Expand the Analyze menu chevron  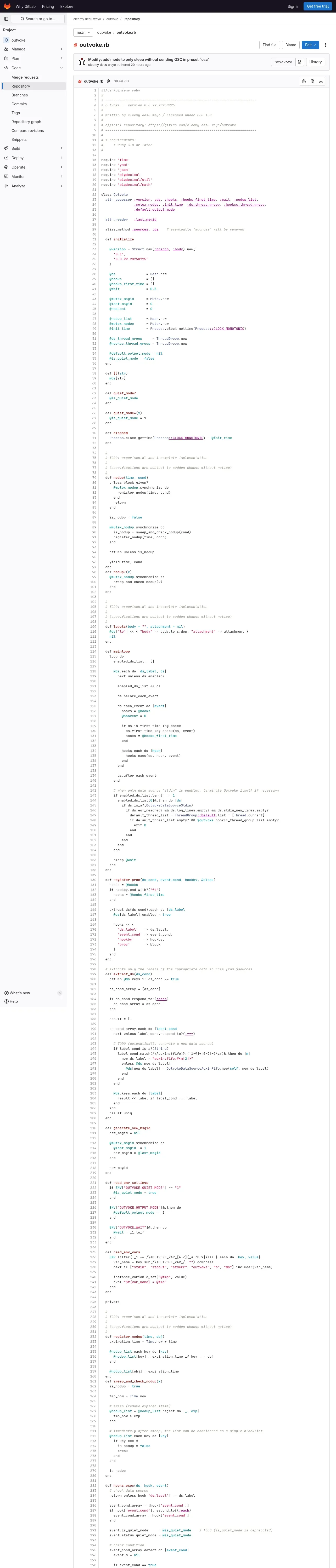pos(61,186)
